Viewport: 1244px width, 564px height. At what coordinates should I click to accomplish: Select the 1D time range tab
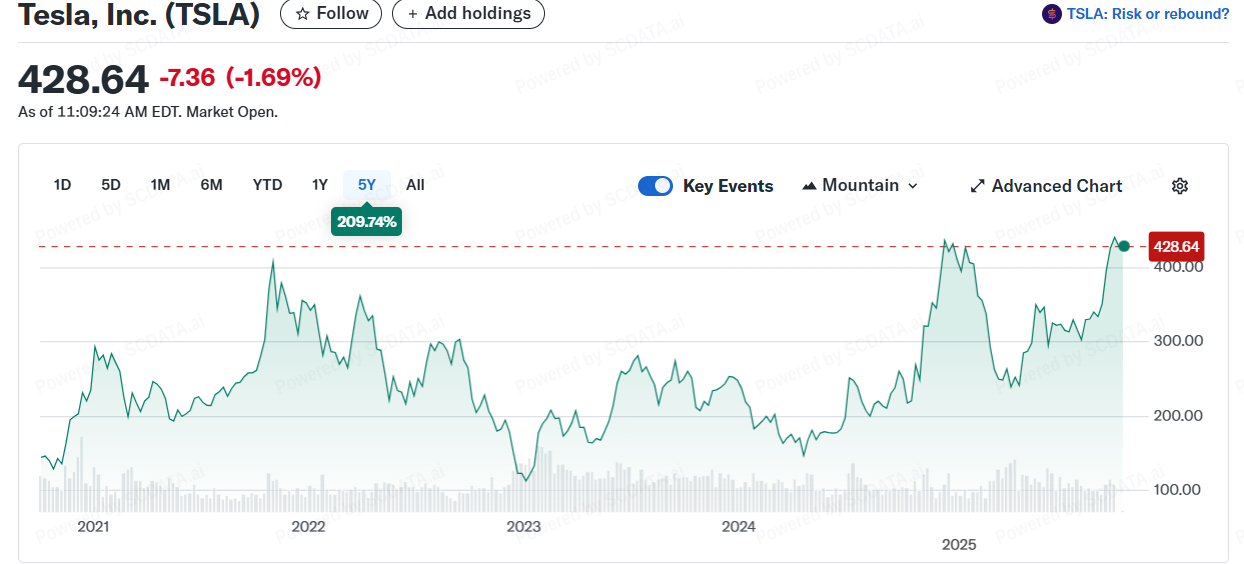(x=62, y=185)
